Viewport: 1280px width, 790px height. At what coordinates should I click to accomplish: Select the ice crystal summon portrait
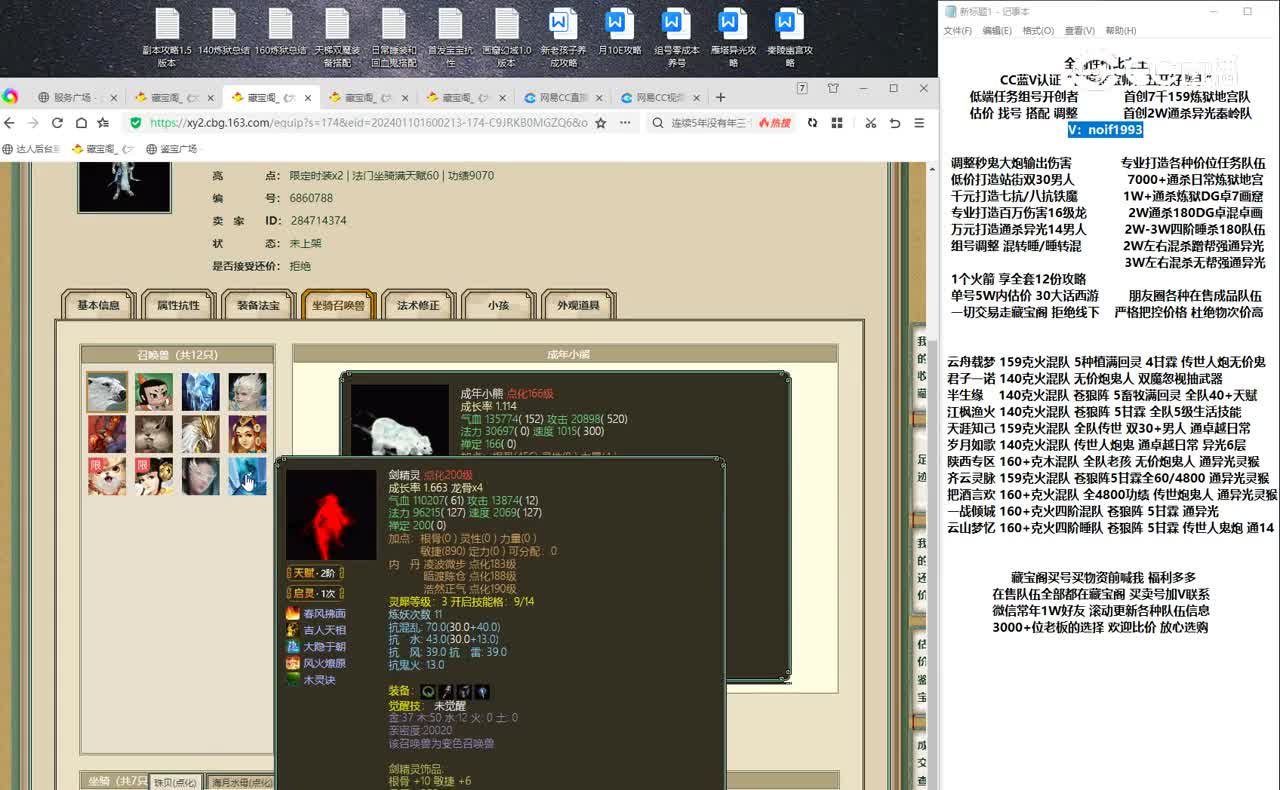(200, 392)
